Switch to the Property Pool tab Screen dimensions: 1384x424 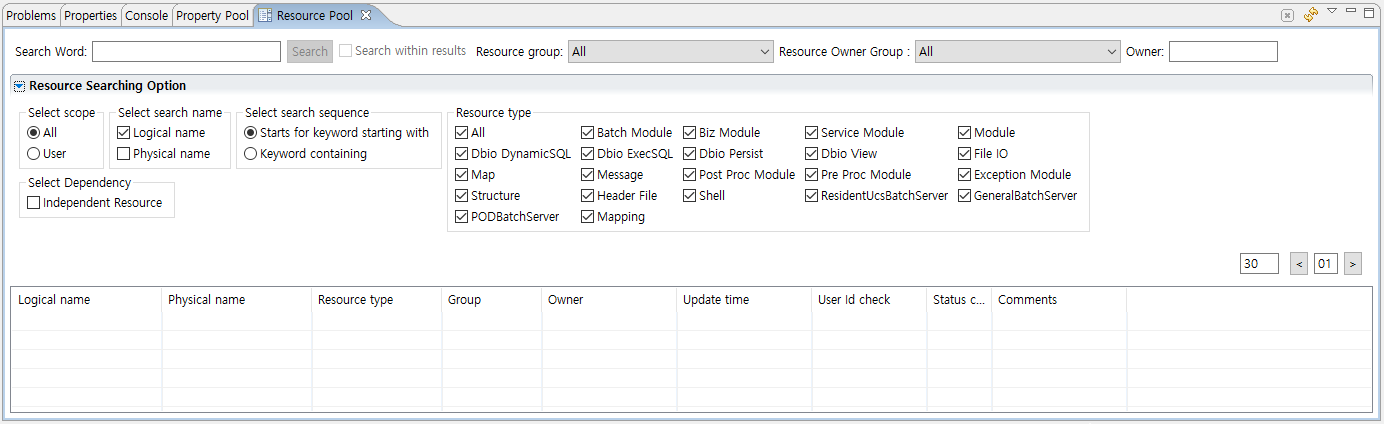(x=212, y=16)
